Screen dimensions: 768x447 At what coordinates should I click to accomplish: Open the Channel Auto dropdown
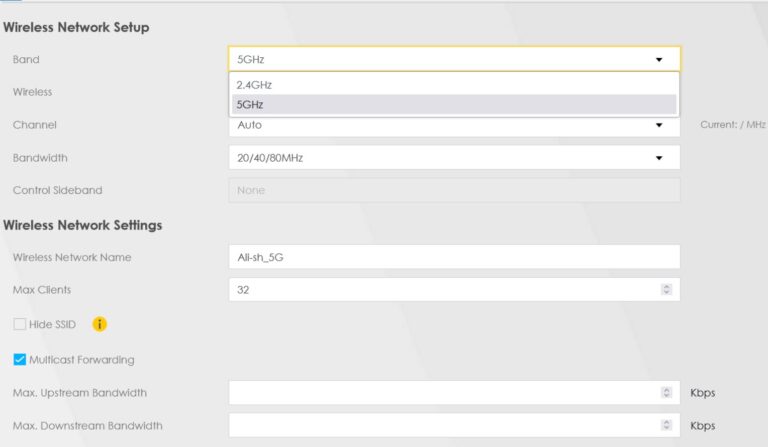tap(454, 125)
